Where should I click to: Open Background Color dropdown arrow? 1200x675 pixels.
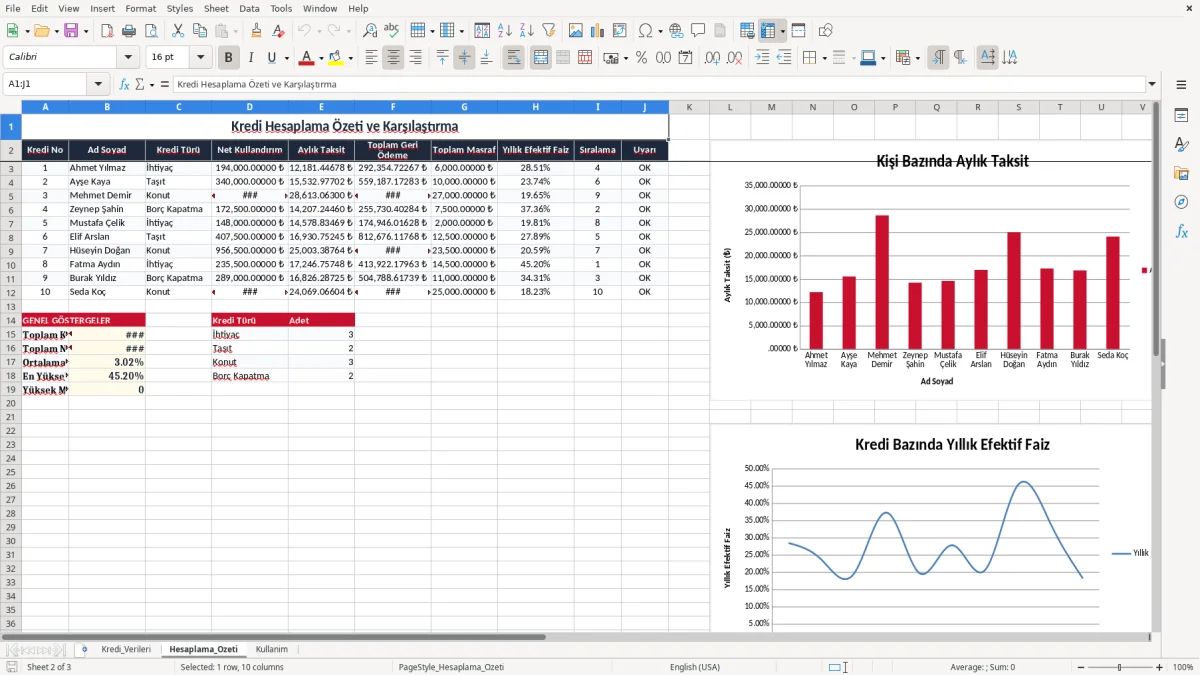click(350, 58)
